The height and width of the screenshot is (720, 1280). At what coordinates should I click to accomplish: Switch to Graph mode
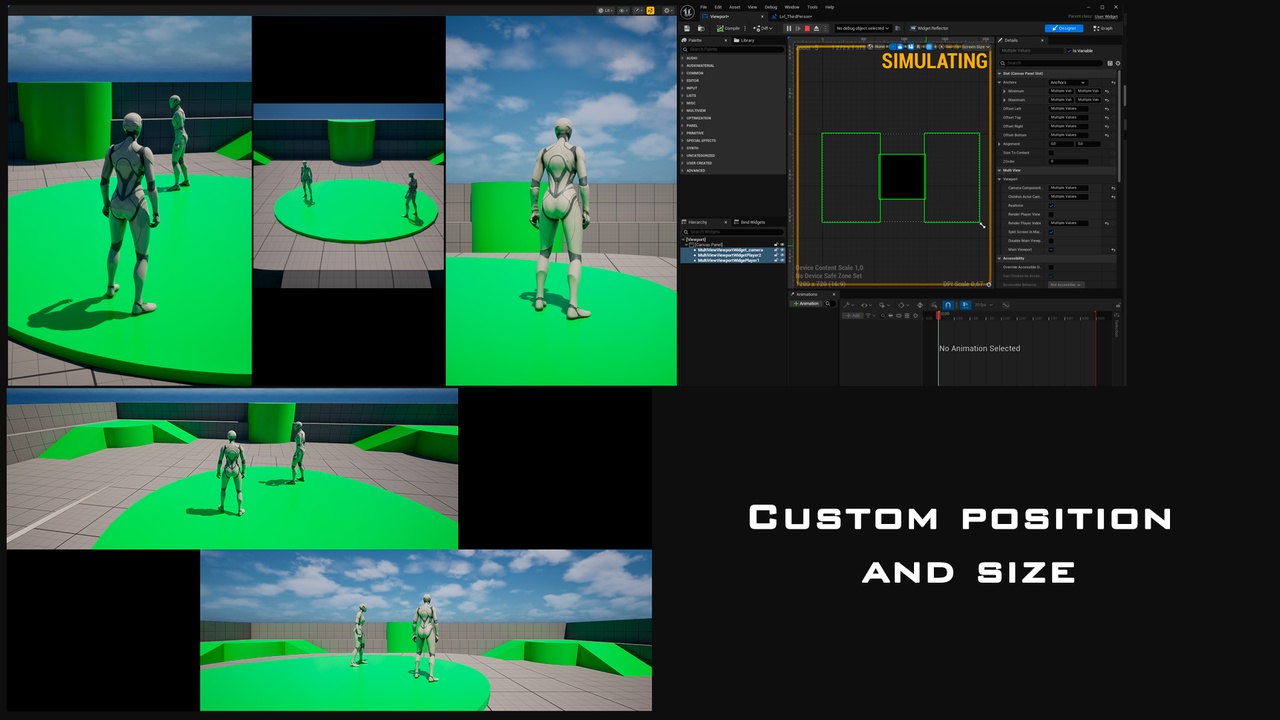1103,28
